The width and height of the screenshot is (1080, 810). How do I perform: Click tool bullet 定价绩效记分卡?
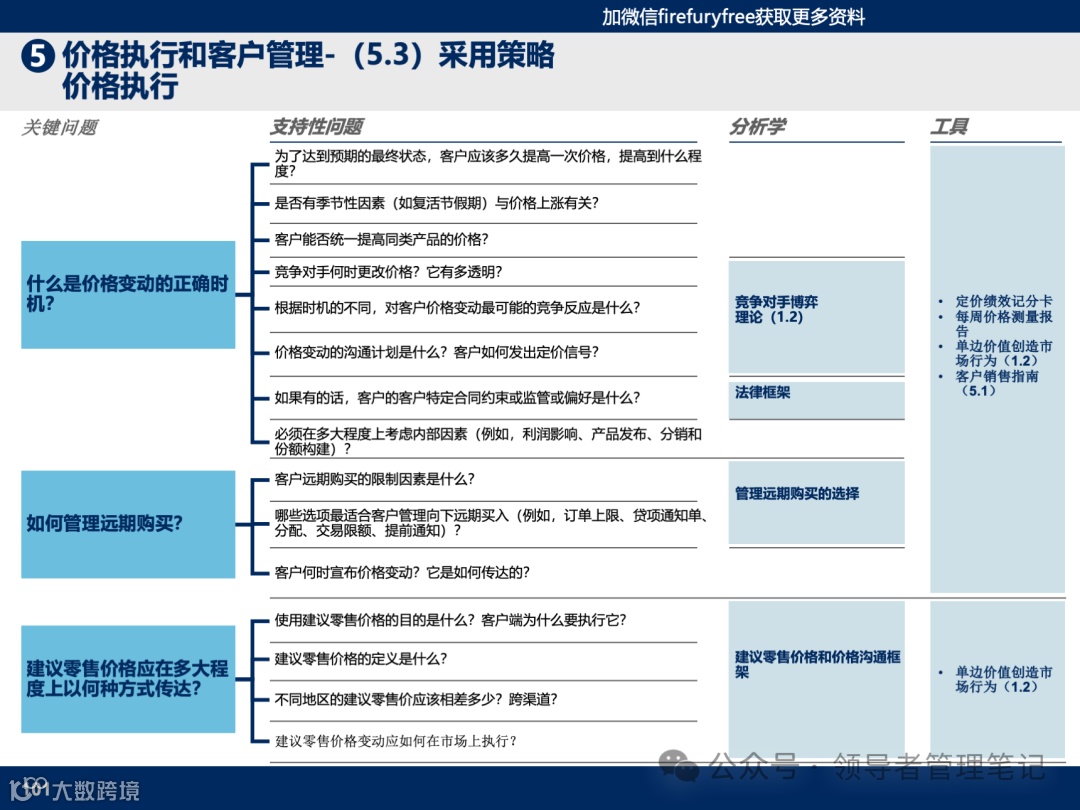tap(1004, 301)
